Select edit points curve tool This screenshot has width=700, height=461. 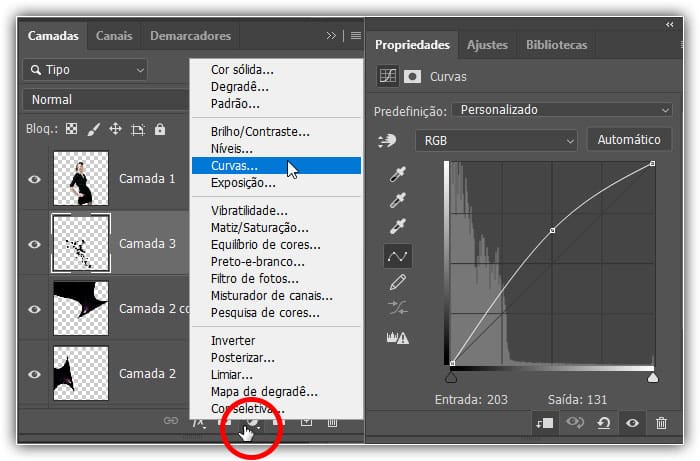[x=397, y=256]
